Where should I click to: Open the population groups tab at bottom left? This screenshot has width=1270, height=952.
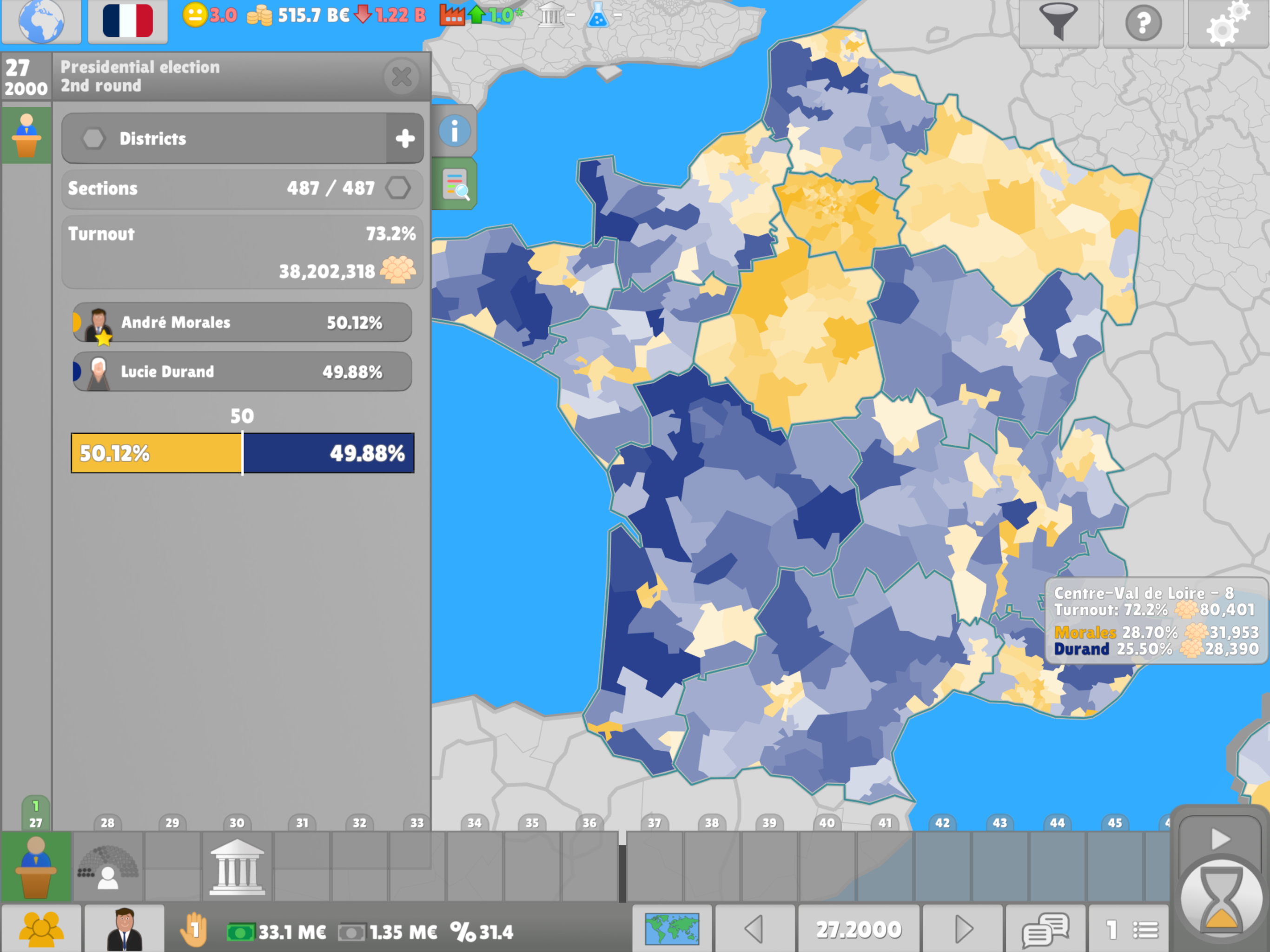(x=41, y=930)
